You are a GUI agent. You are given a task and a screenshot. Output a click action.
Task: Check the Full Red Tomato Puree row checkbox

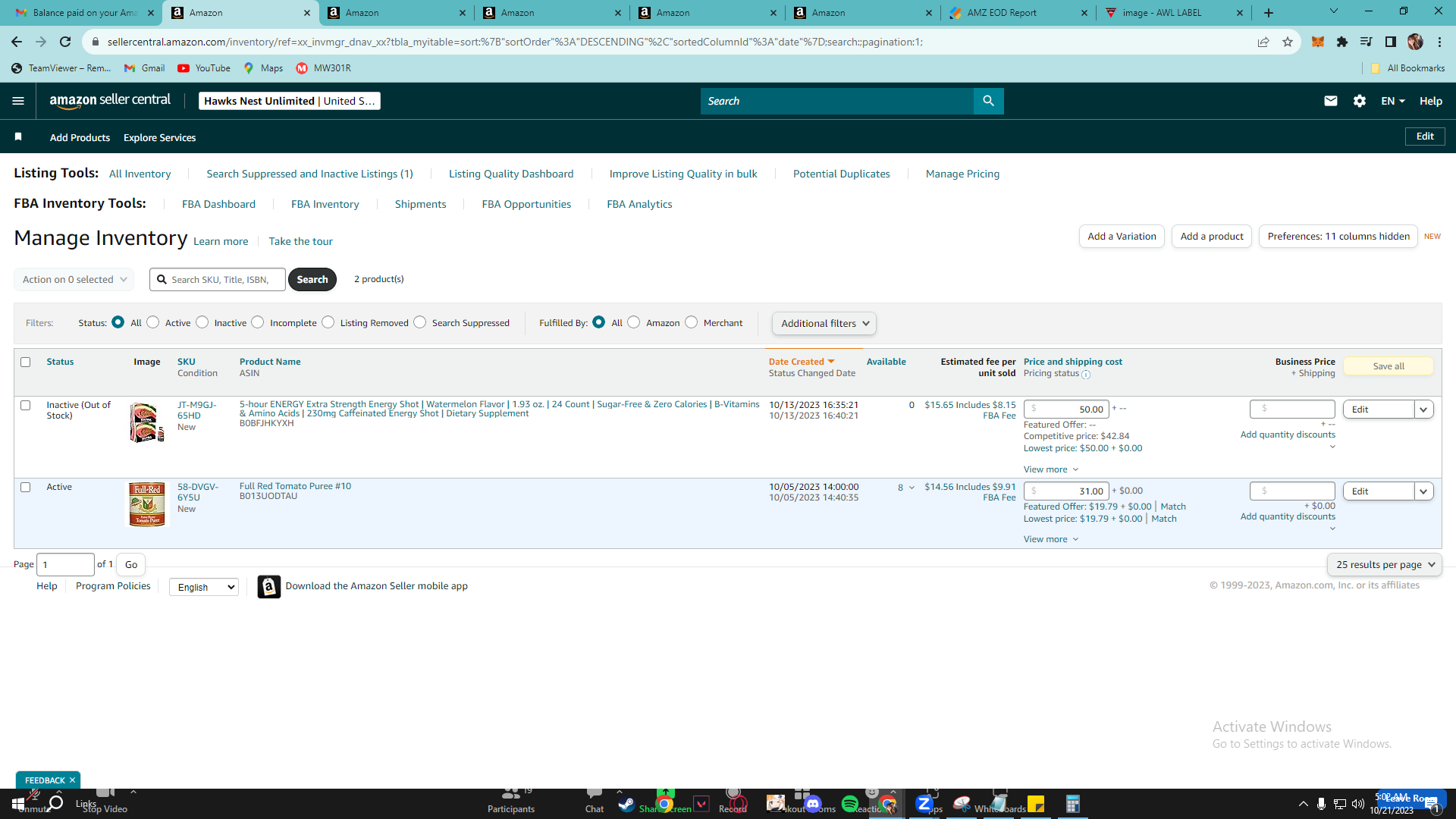[x=26, y=488]
